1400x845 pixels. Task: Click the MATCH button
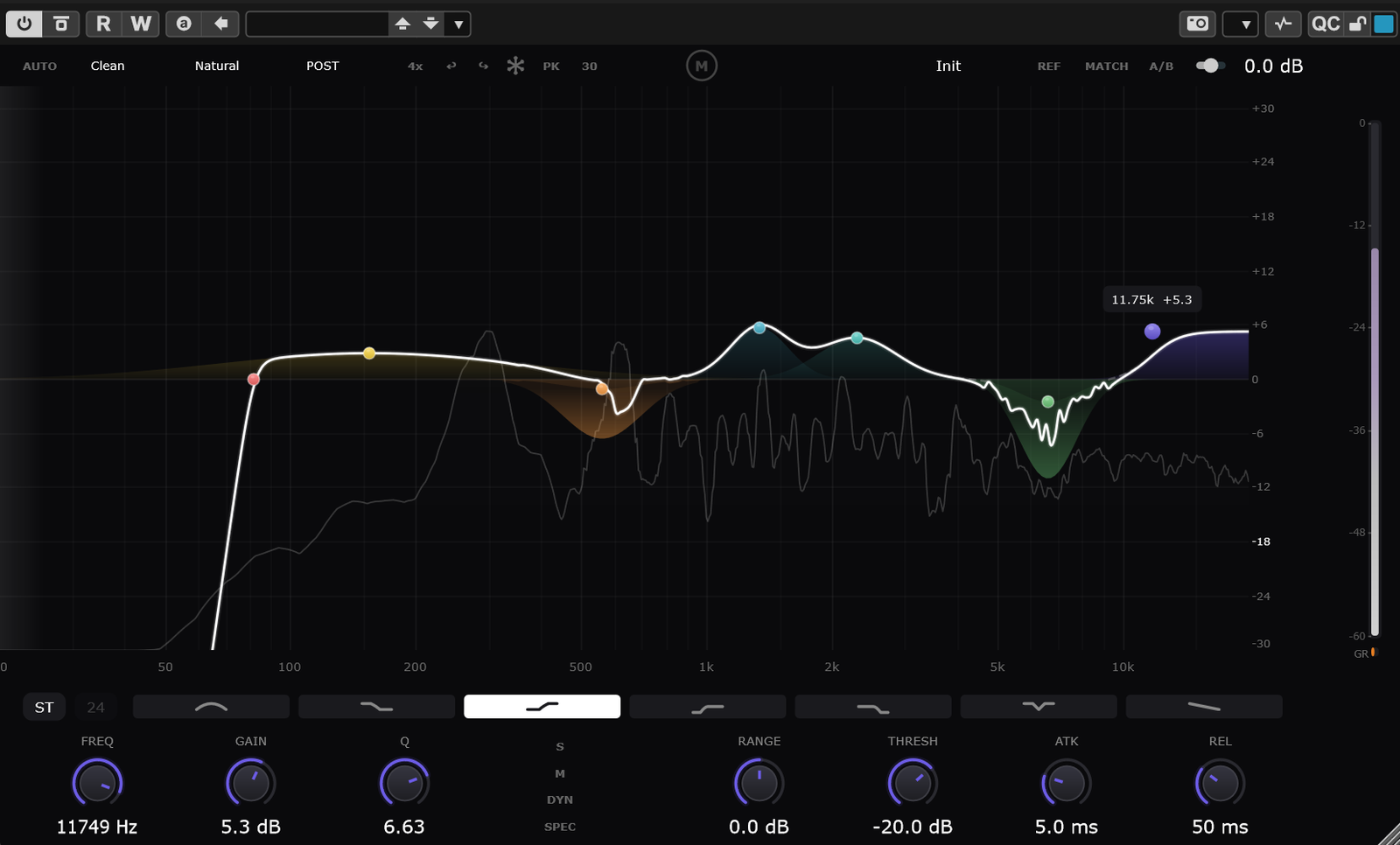coord(1106,66)
